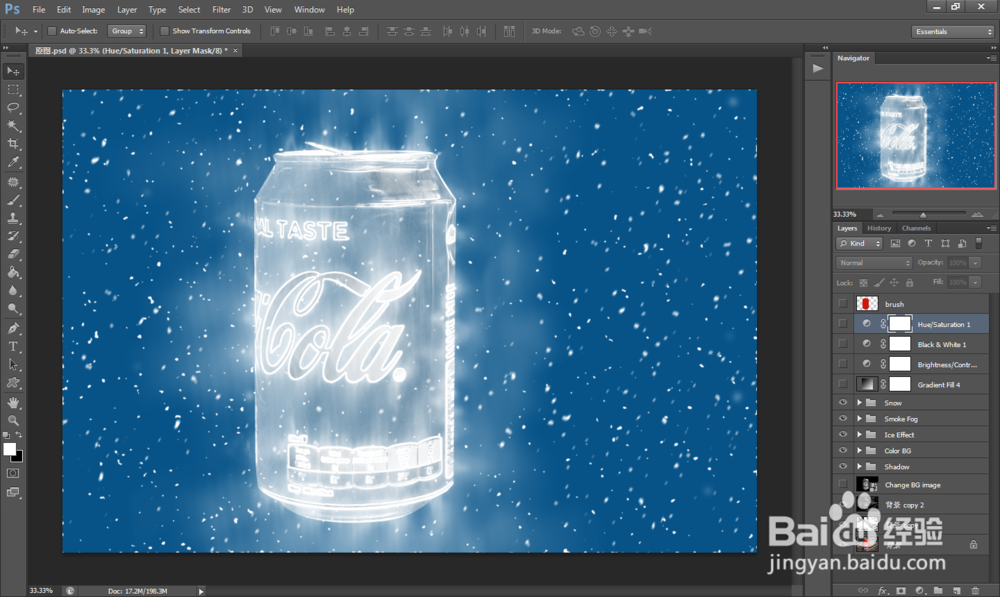Hide the Snow group layer
The image size is (1000, 597).
842,402
